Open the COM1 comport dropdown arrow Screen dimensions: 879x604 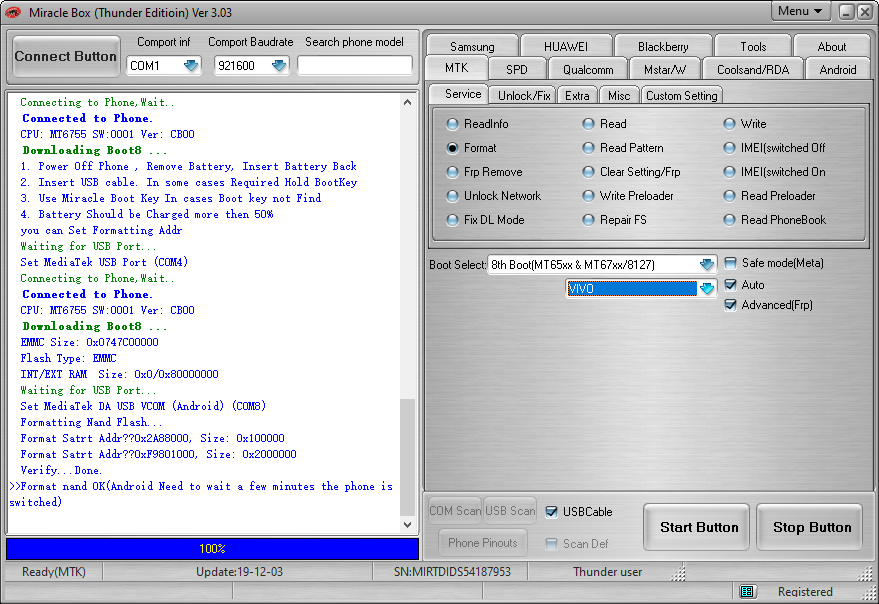(191, 66)
